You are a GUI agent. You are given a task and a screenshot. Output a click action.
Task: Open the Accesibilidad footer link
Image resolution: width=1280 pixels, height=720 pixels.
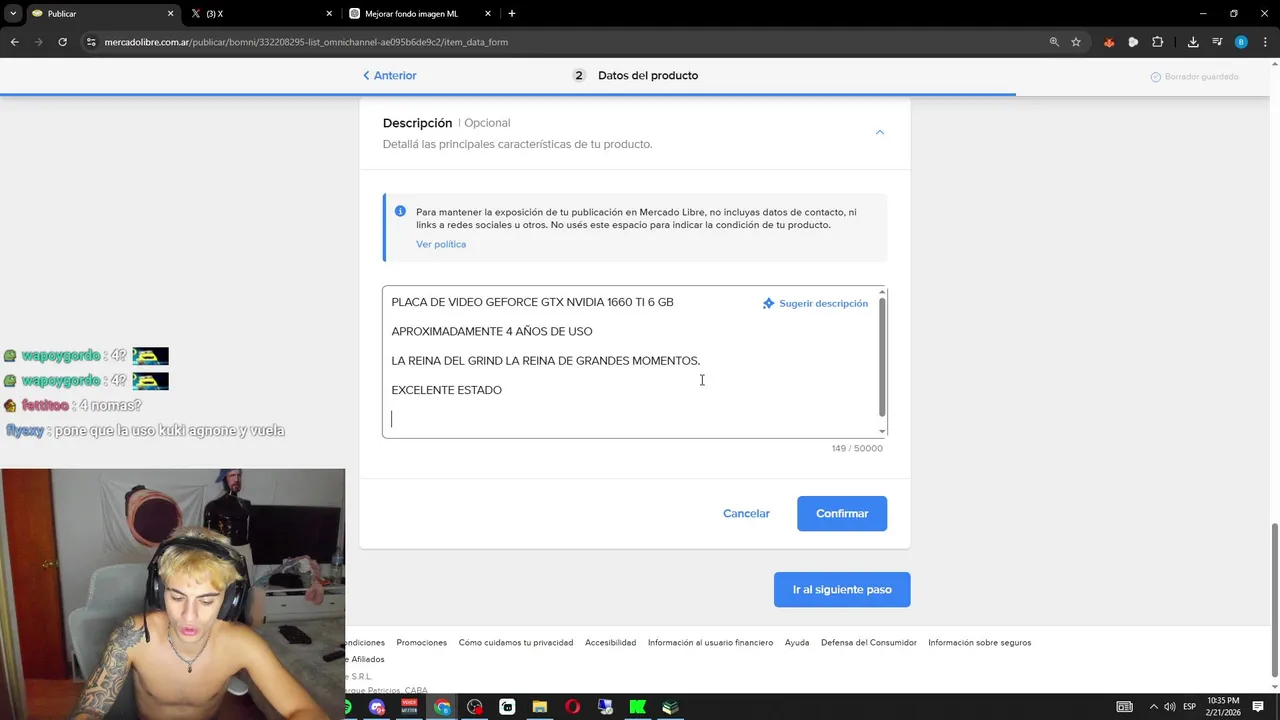coord(610,642)
